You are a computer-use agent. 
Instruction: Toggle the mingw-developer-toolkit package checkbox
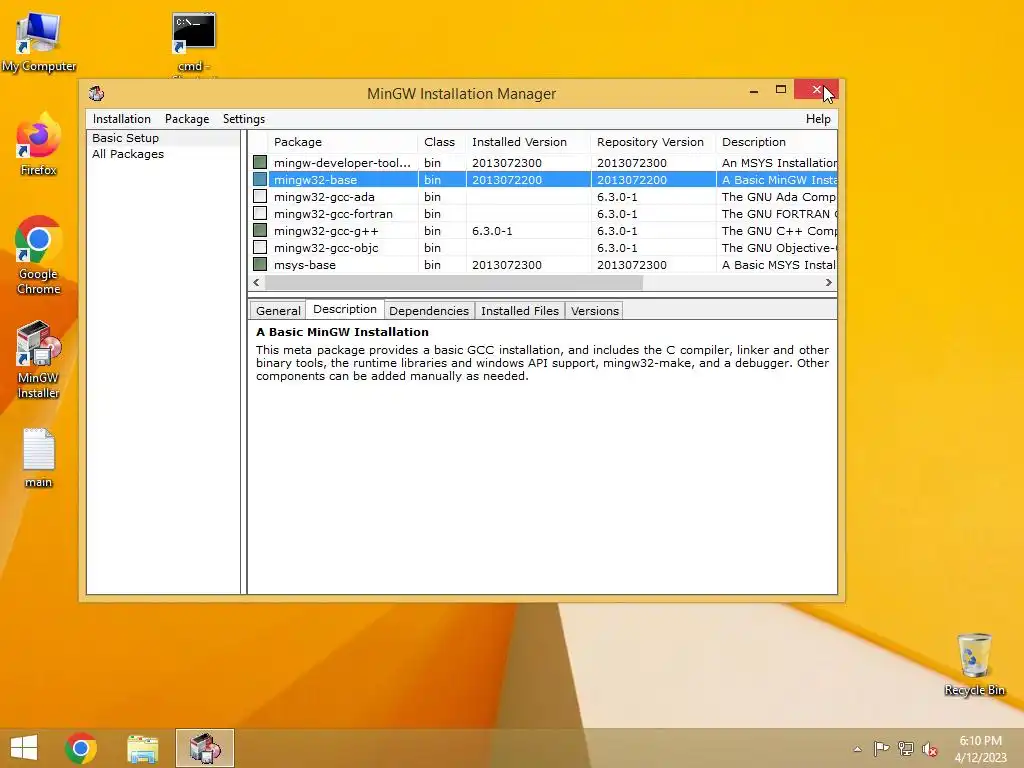pos(260,162)
